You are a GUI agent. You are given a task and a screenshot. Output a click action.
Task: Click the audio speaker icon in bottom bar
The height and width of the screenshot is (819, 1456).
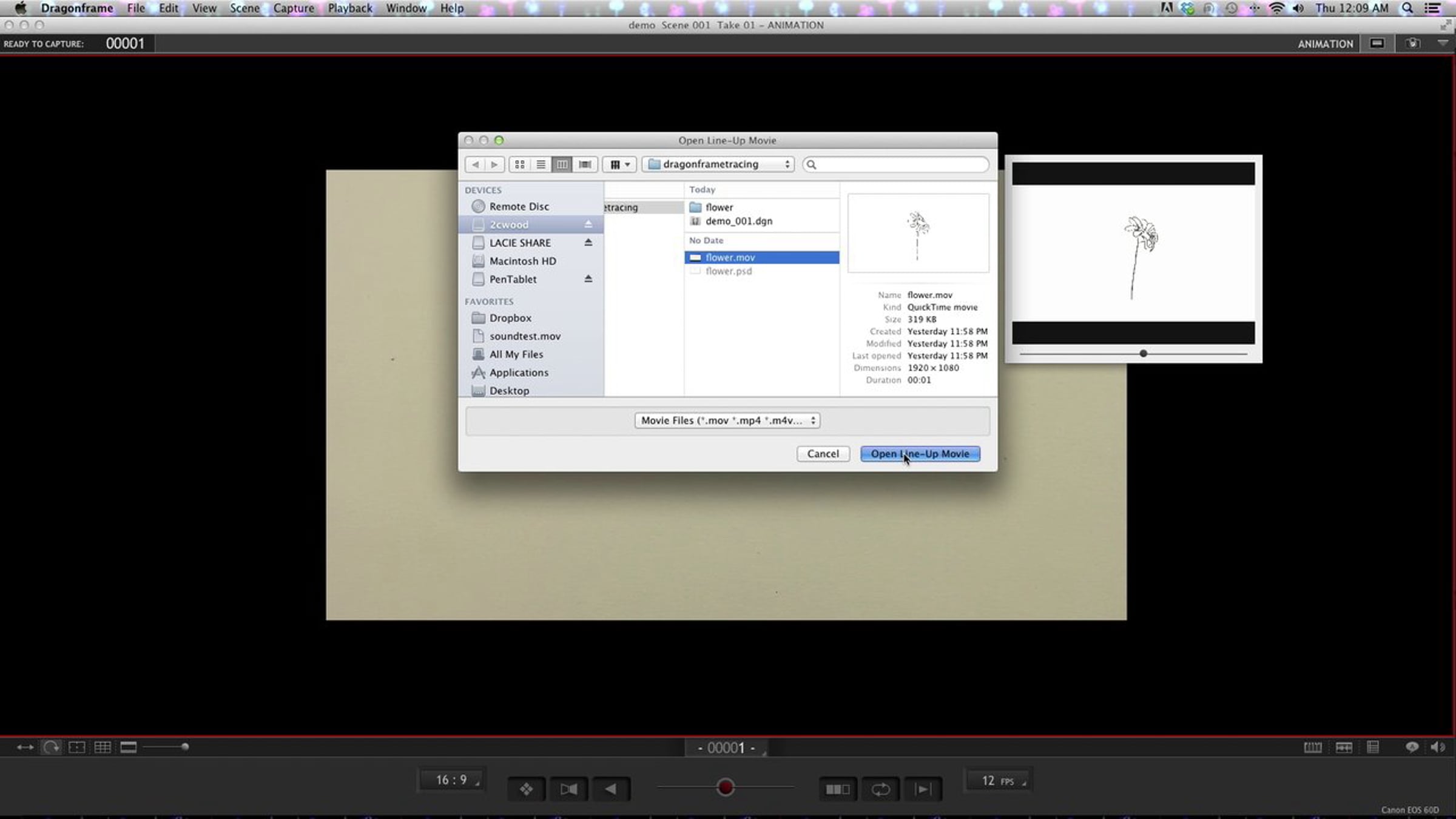point(1437,747)
